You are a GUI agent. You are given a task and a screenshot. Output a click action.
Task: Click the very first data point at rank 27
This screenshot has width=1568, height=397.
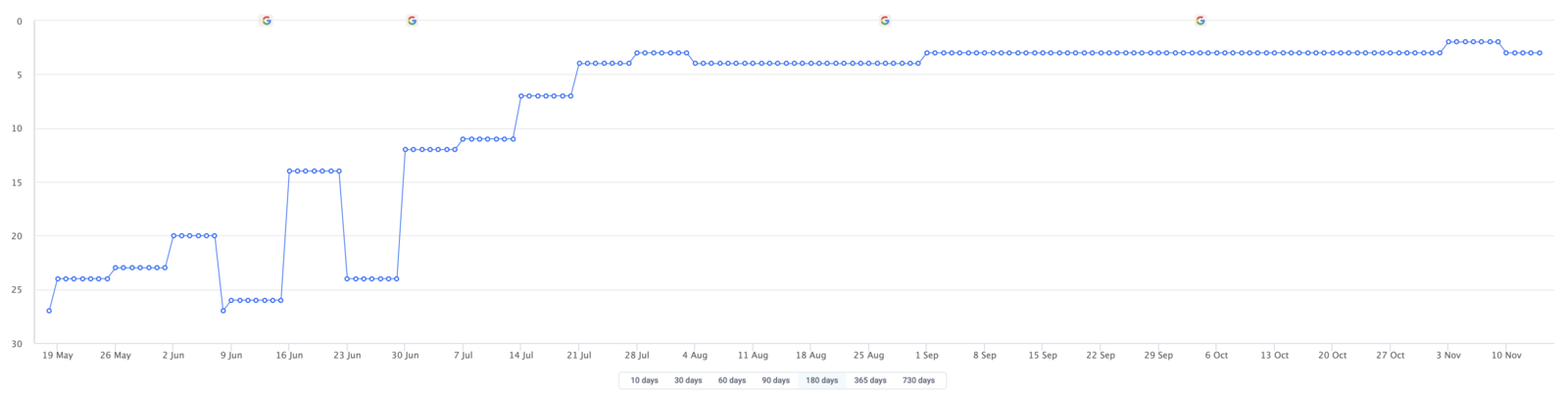coord(49,311)
